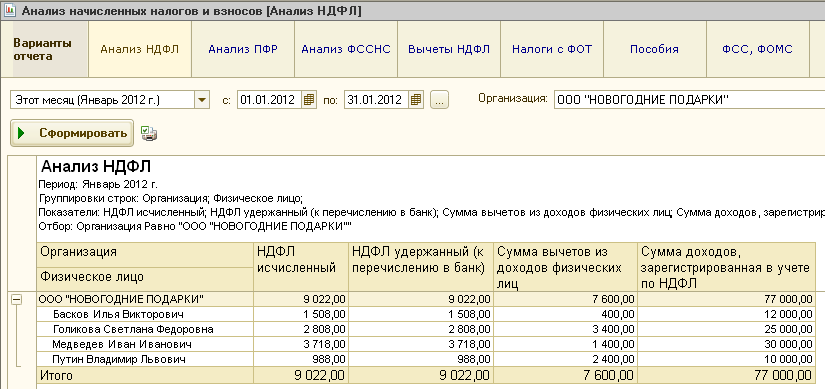The image size is (825, 389).
Task: Click the Период: Январь 2012 г. line
Action: click(x=98, y=185)
